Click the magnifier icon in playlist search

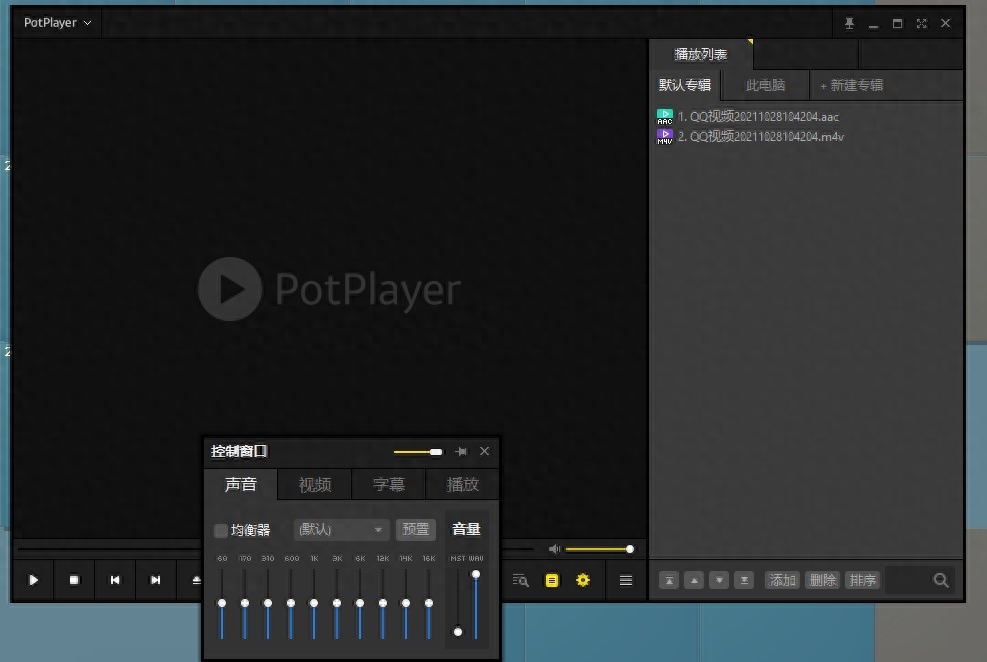(x=940, y=580)
